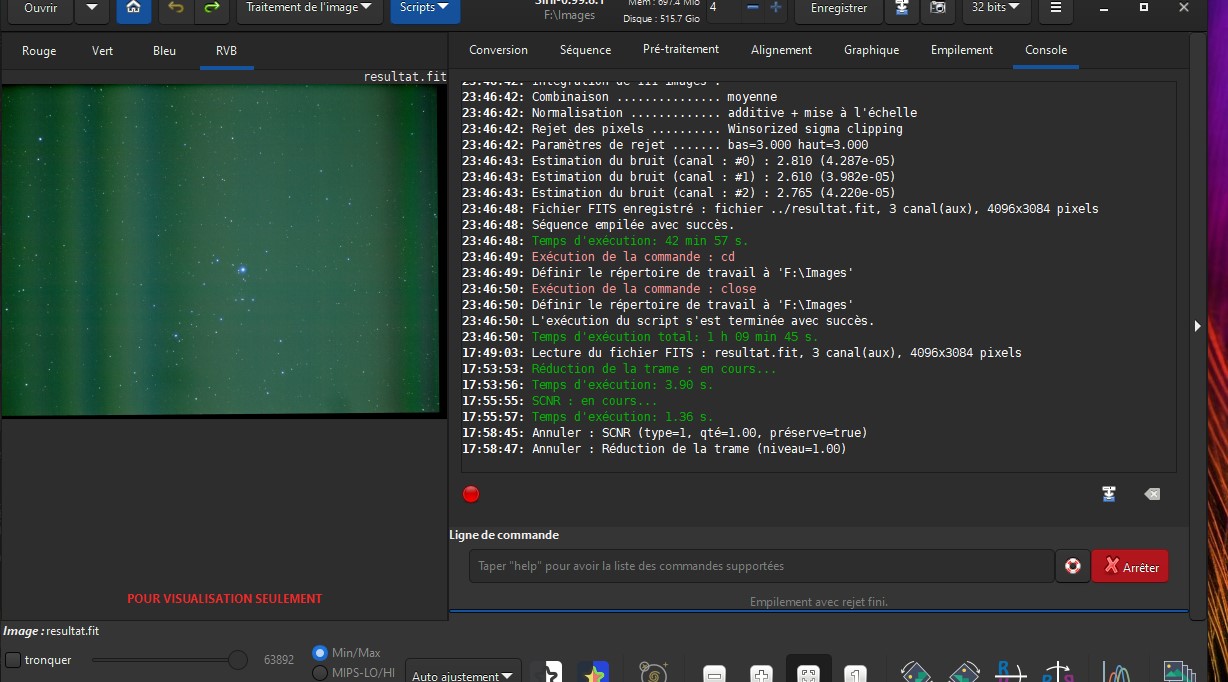The height and width of the screenshot is (682, 1228).
Task: Clear the console output icon
Action: click(x=1152, y=494)
